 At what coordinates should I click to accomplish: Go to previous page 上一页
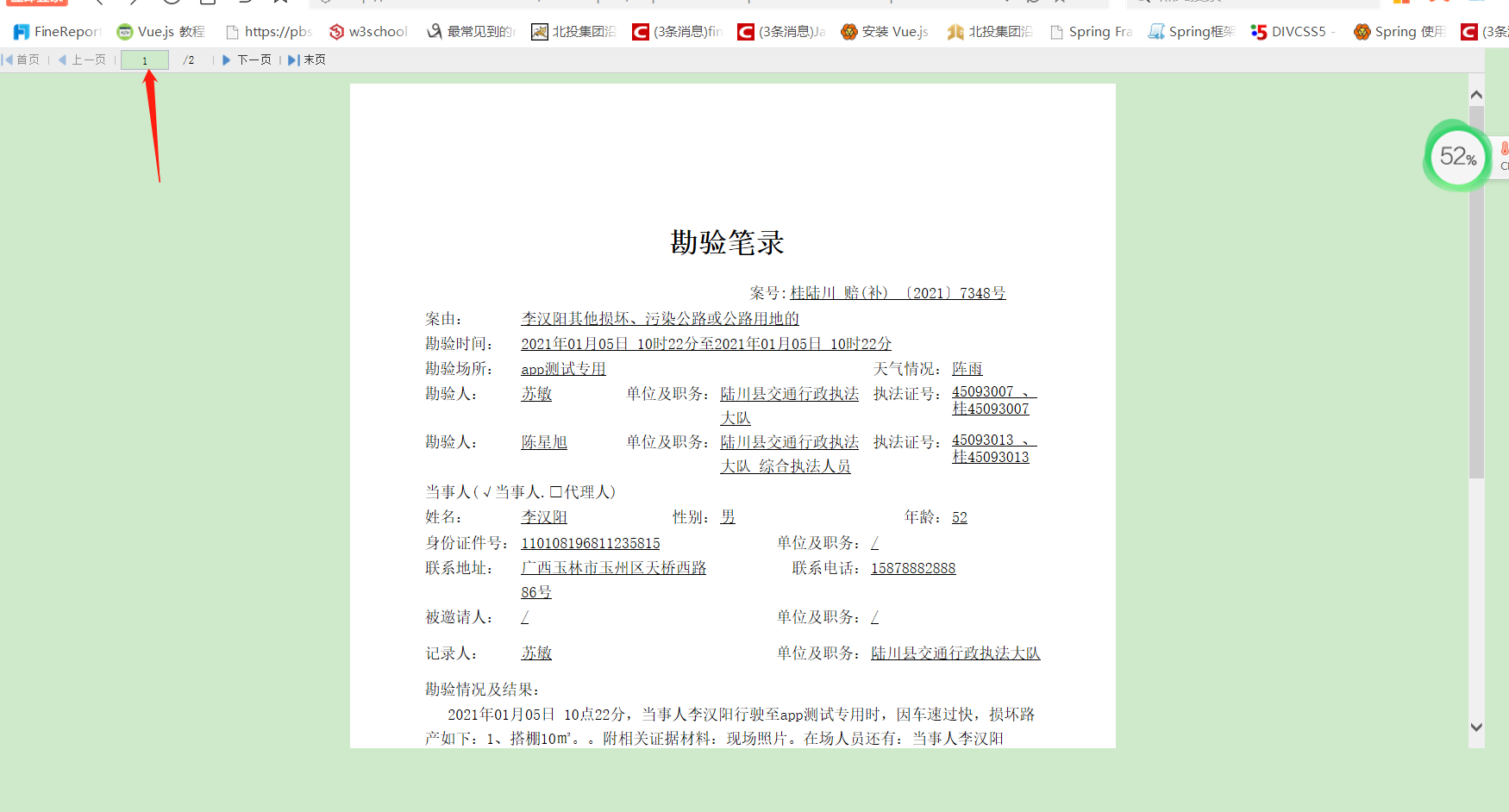click(x=82, y=59)
